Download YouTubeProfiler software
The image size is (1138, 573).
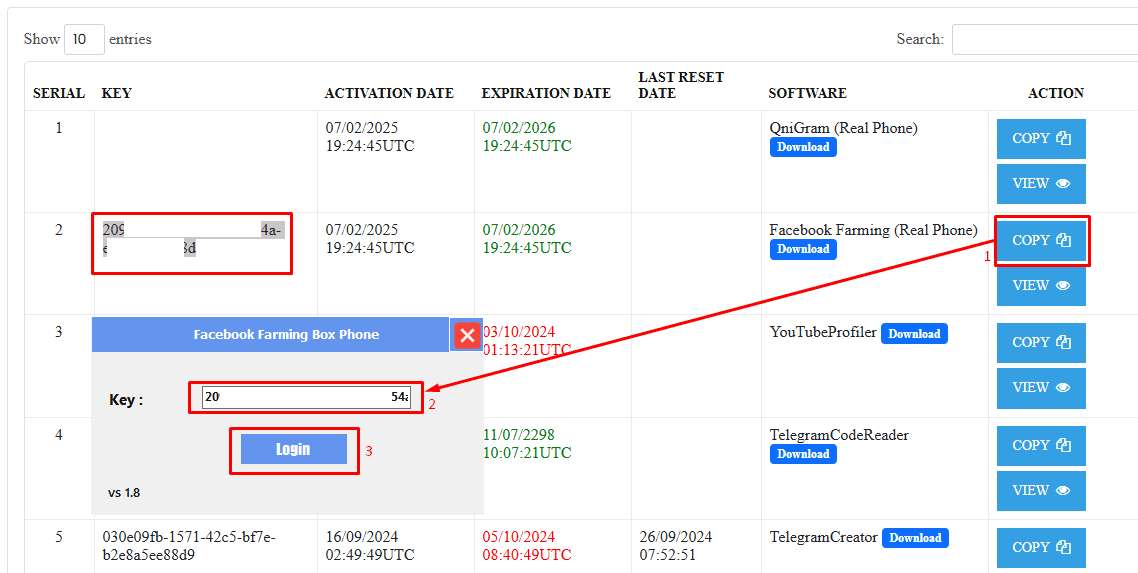coord(914,334)
